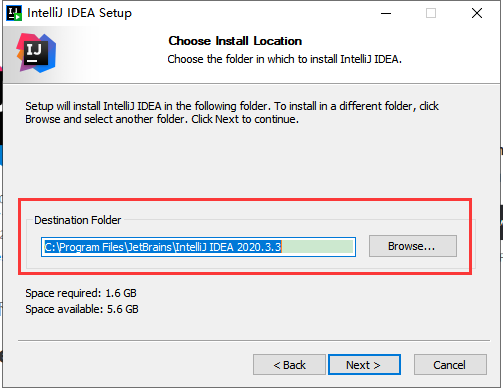Click the subtitle "Choose the folder in which to install"
Screen dimensions: 503x390
(252, 59)
